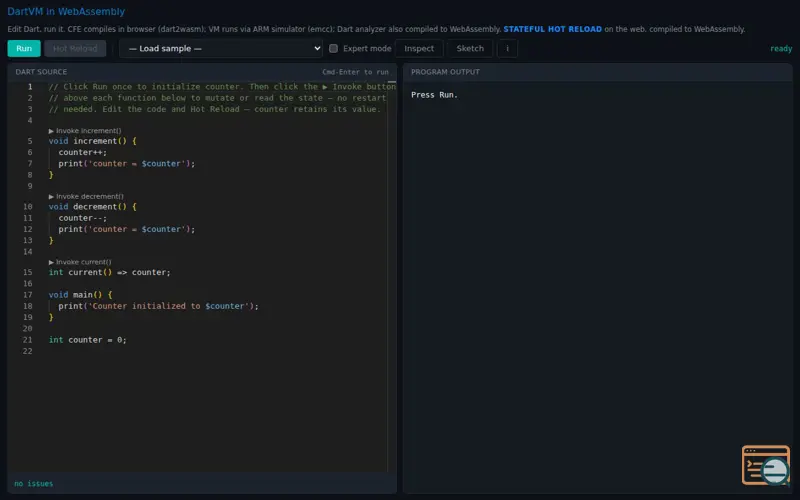
Task: Click the 'int current() => counter;' line
Action: pos(110,272)
